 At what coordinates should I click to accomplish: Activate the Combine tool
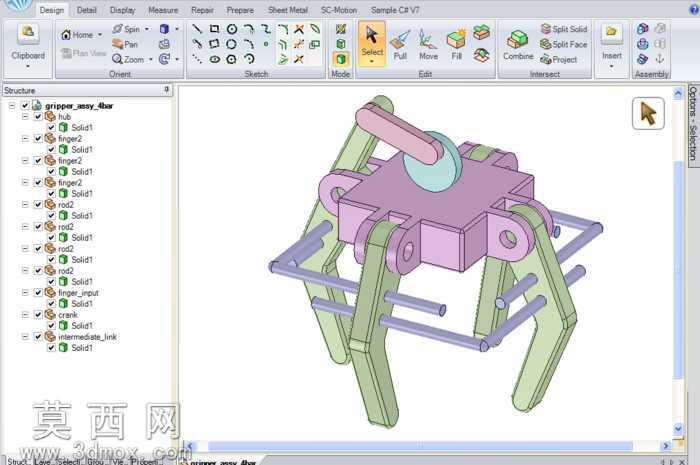tap(518, 45)
